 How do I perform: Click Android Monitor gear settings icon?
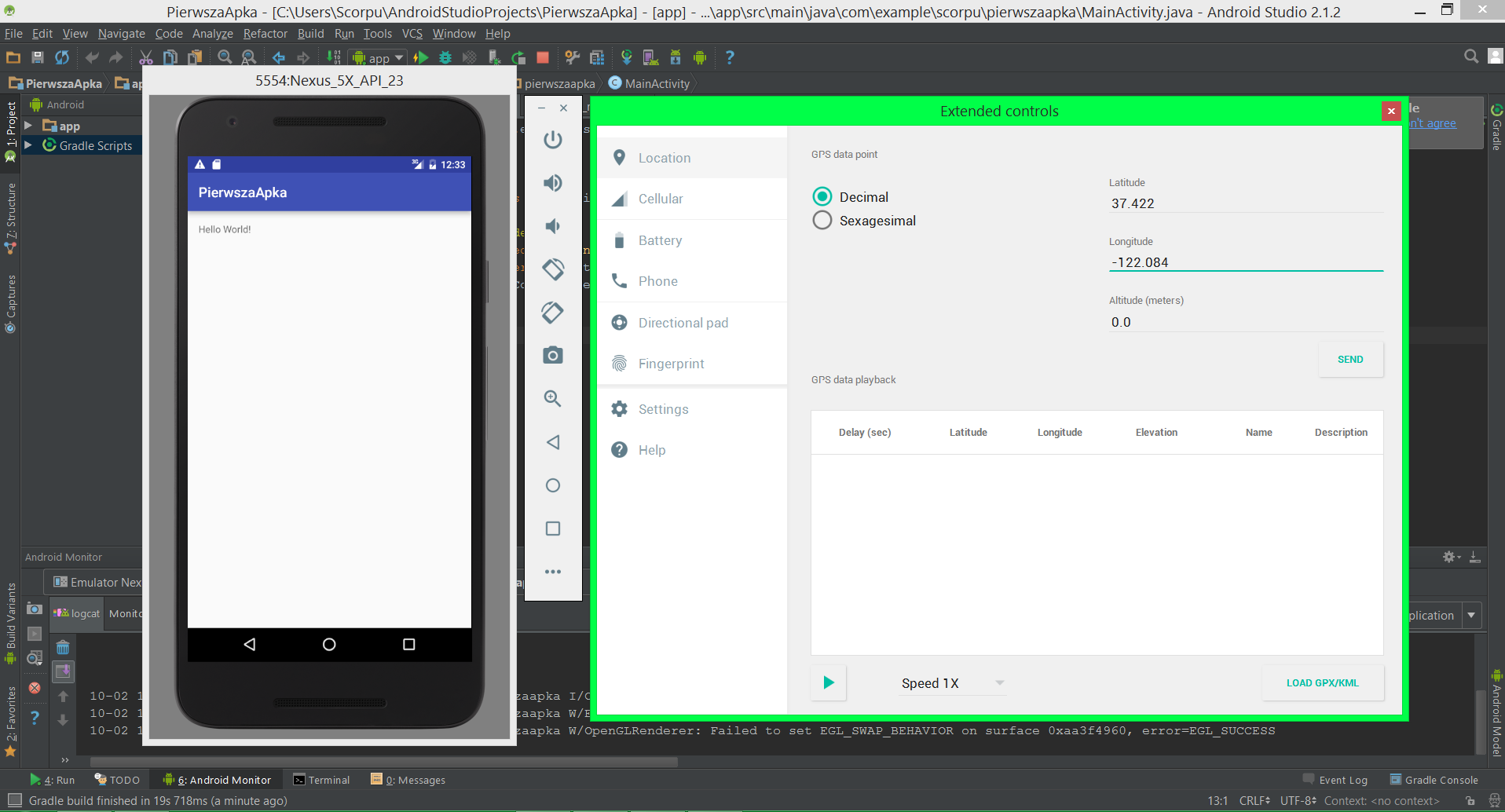coord(1451,557)
